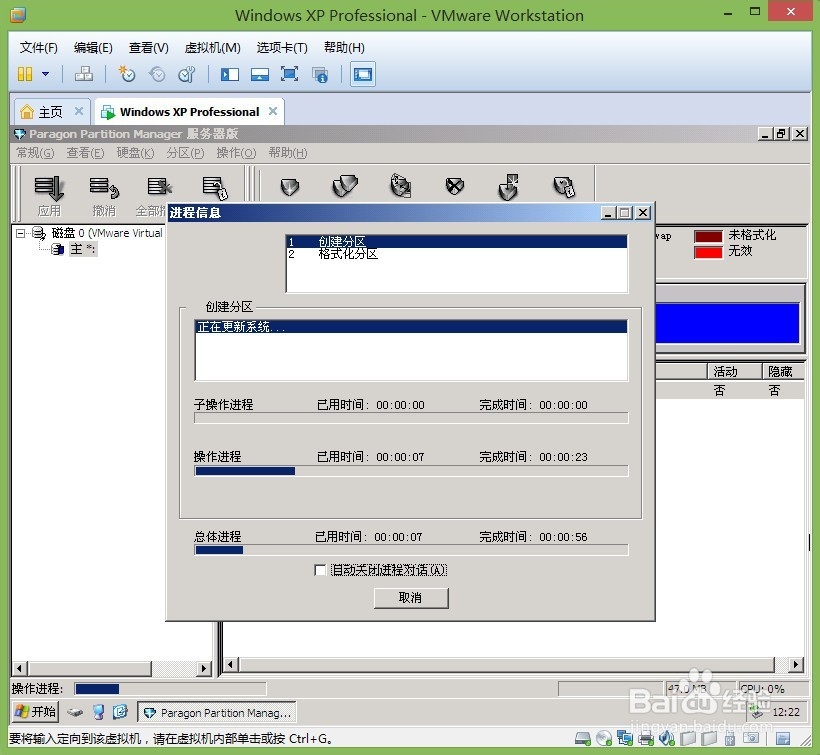
Task: Click the VMware printer status icon
Action: 646,739
